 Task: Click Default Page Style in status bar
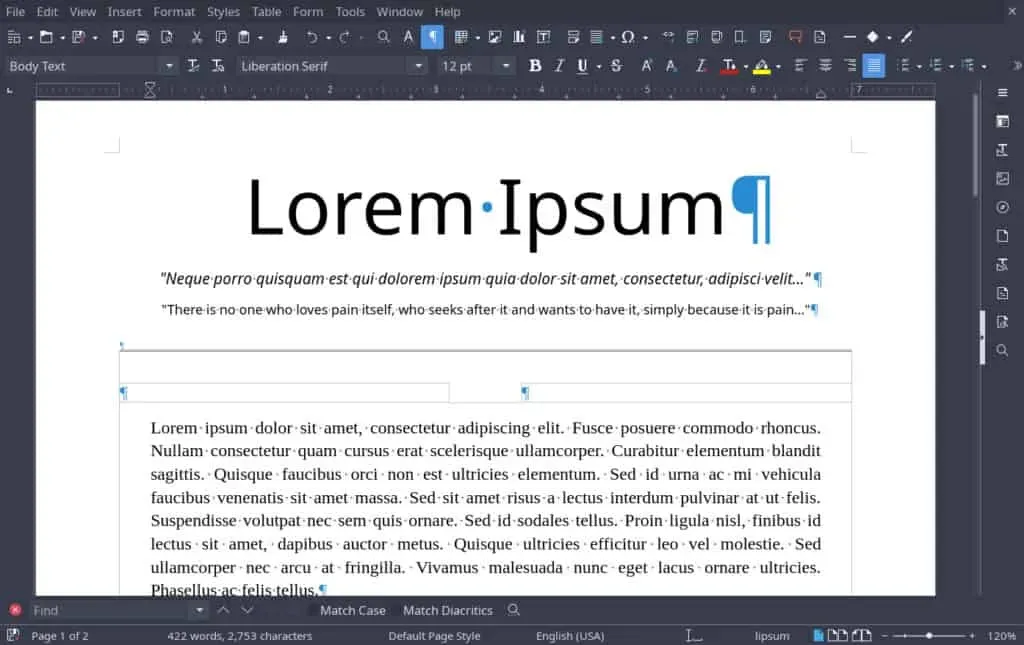(x=434, y=636)
